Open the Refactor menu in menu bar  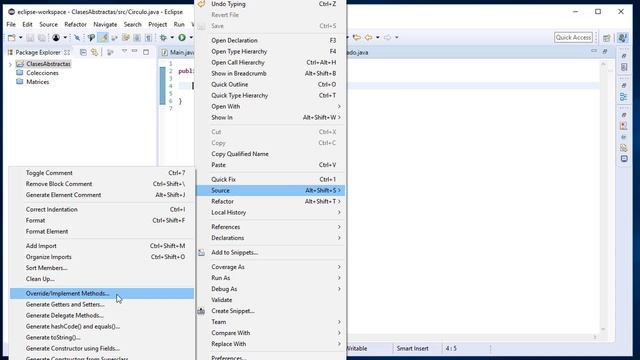76,24
